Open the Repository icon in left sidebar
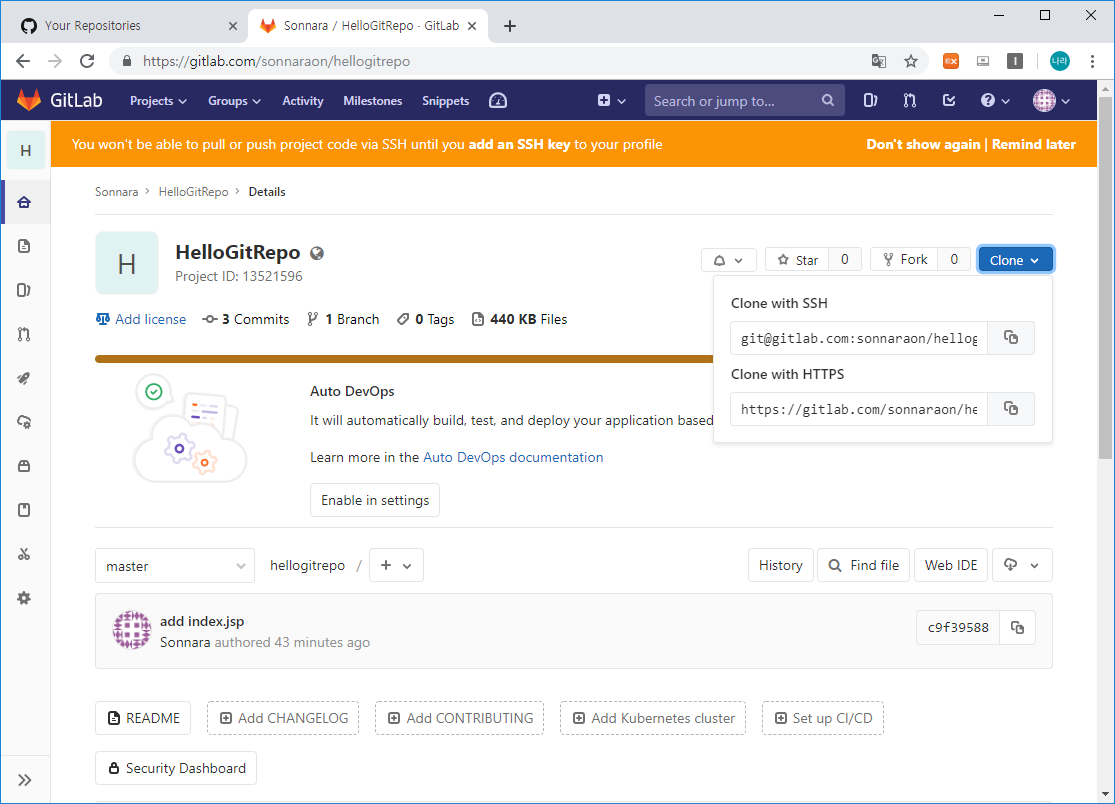 24,246
